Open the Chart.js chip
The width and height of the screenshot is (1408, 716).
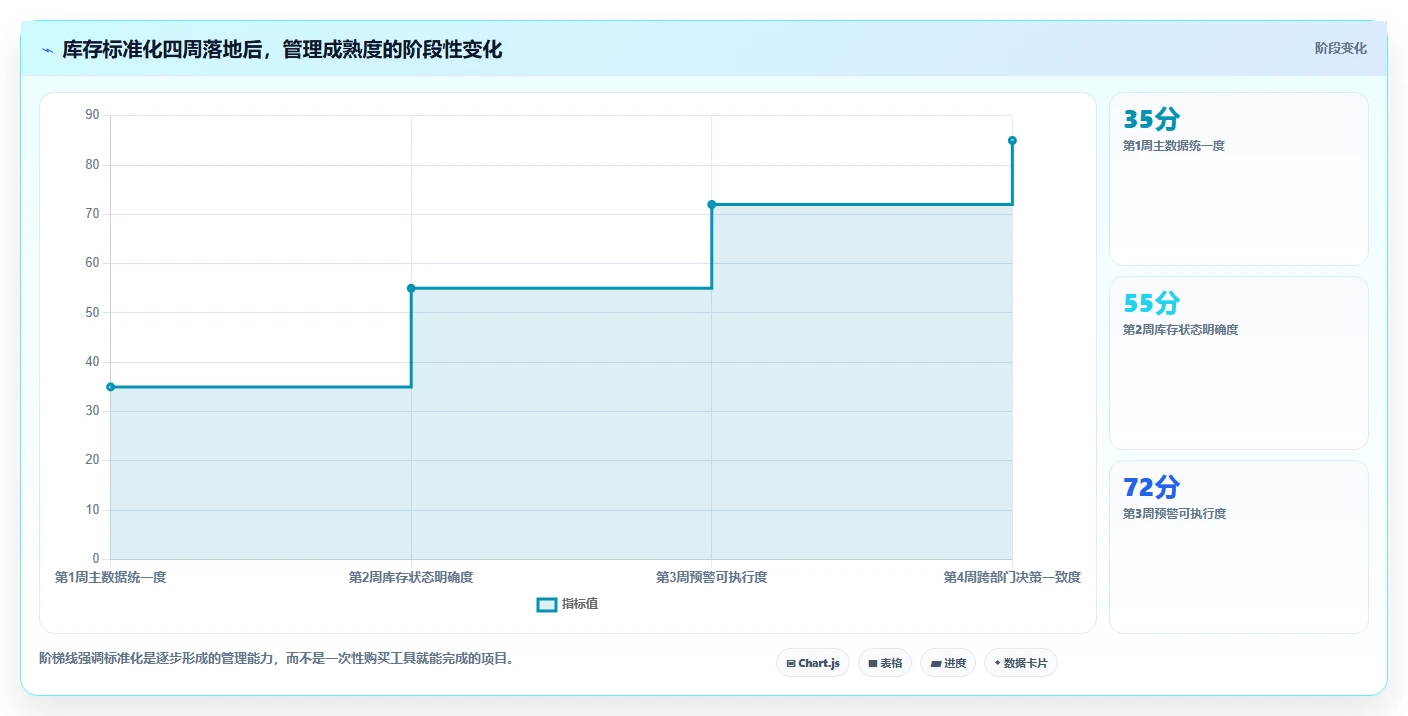tap(812, 663)
